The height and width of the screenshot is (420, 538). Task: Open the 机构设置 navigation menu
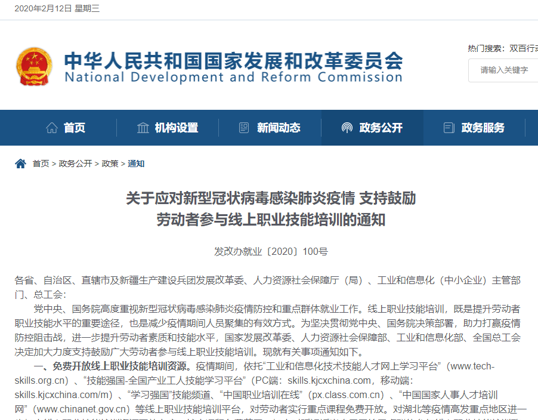[167, 128]
